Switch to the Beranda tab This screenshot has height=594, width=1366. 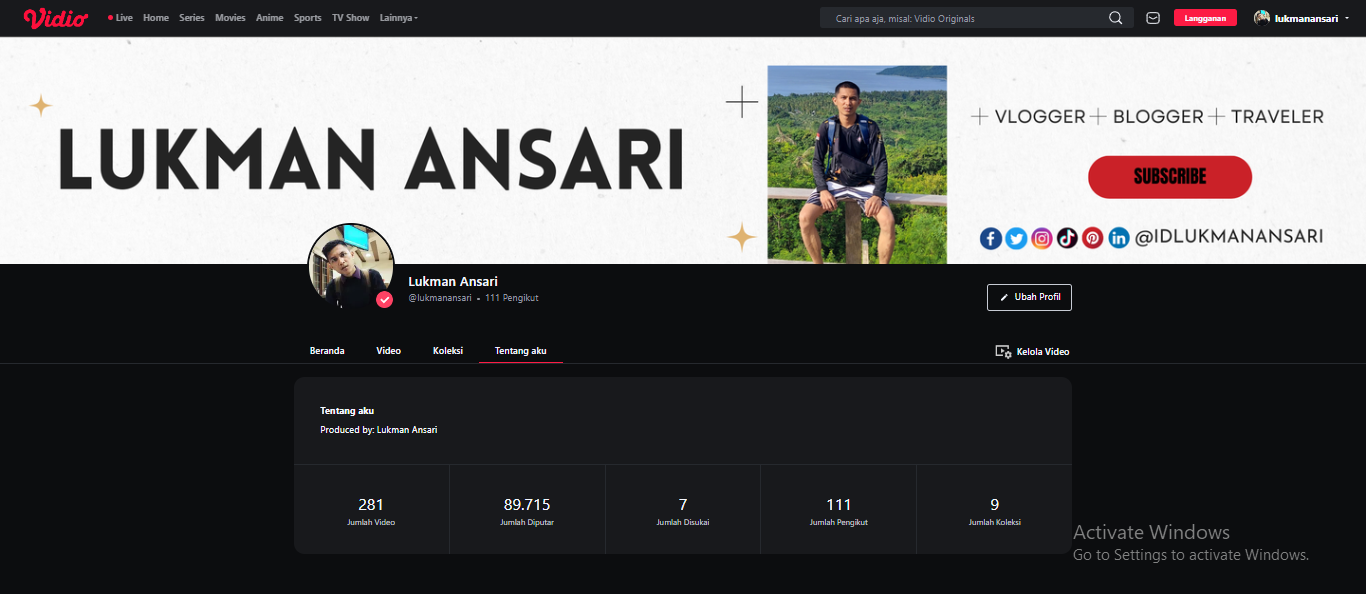(327, 351)
